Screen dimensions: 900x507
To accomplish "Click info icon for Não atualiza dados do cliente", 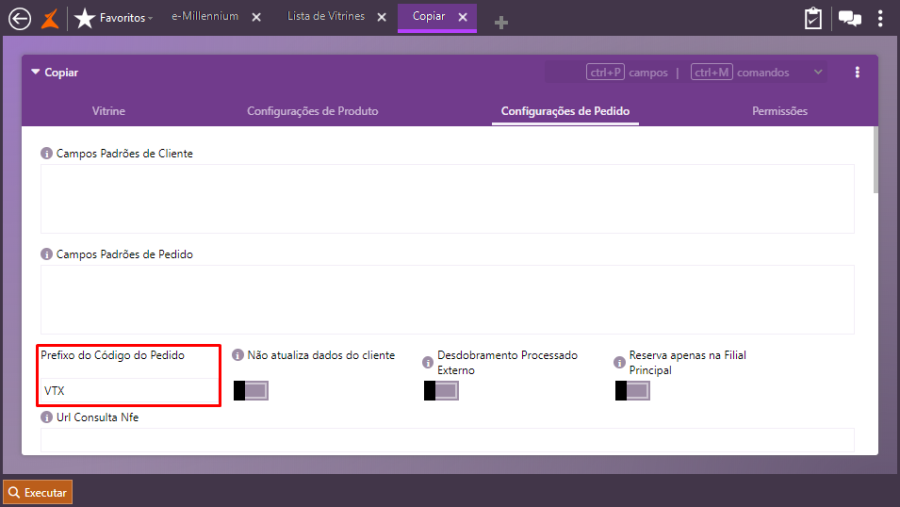I will coord(238,355).
